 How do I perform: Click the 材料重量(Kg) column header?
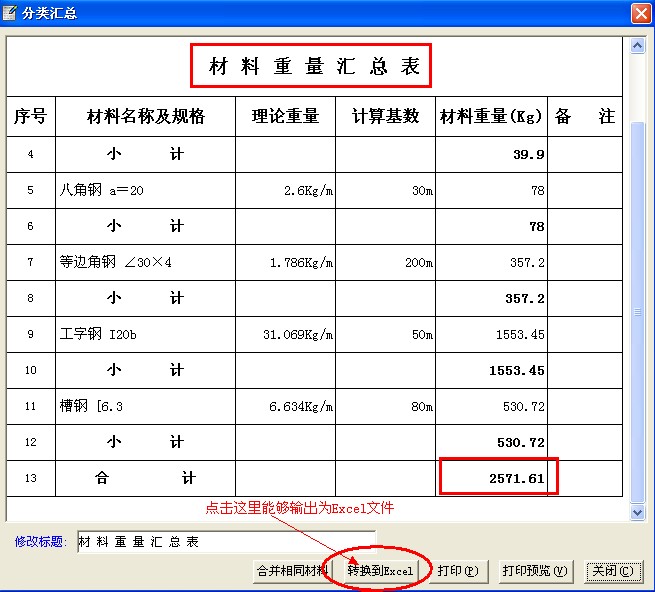(x=491, y=117)
